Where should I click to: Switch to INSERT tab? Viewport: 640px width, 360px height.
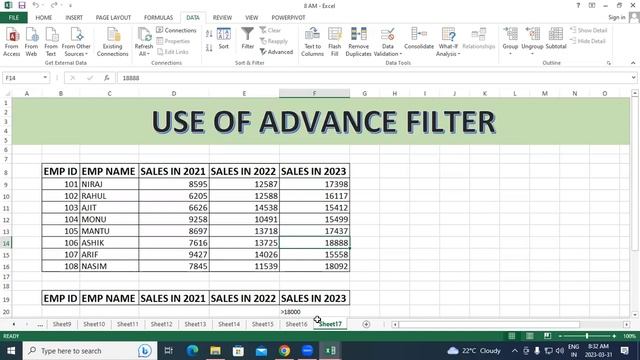coord(74,18)
